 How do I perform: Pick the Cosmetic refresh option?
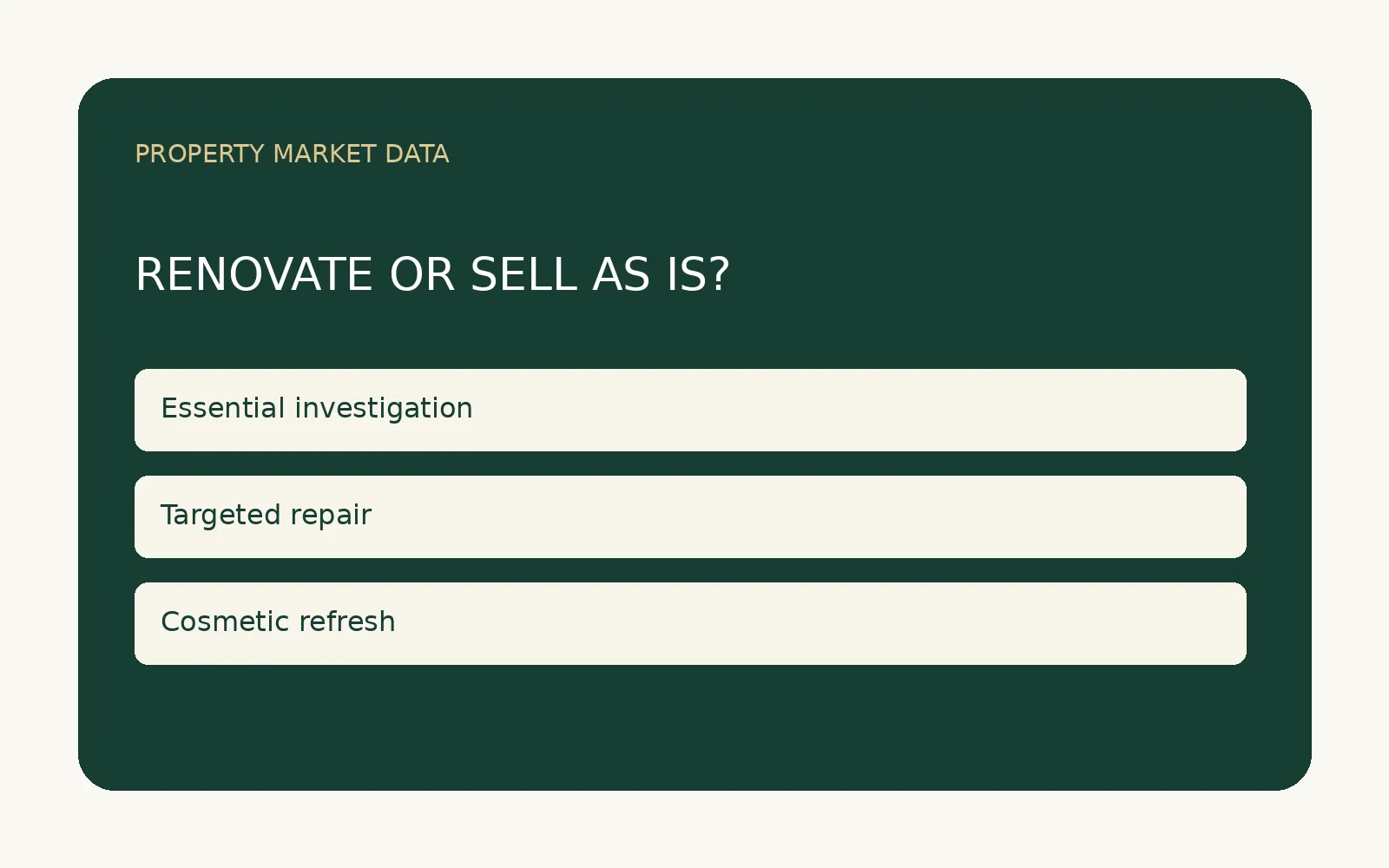[x=690, y=623]
